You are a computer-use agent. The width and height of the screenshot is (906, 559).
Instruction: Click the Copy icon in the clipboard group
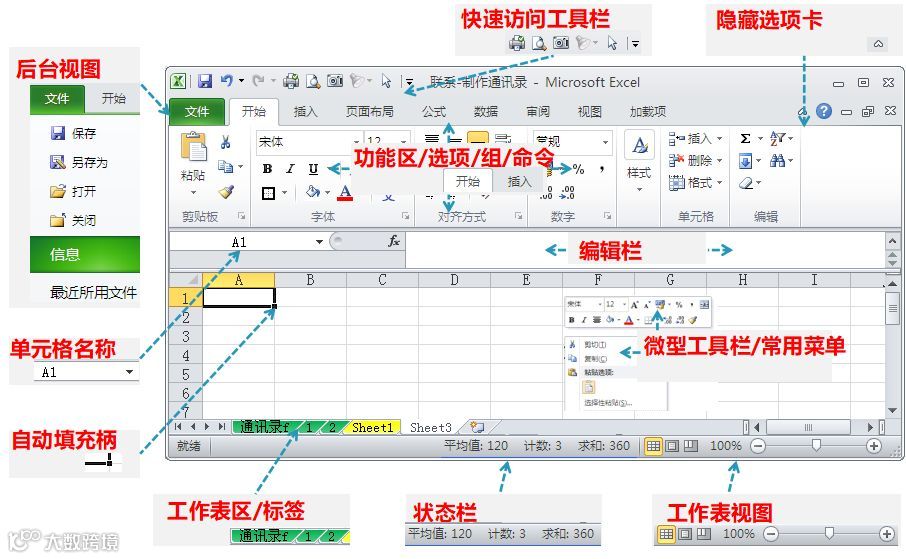click(225, 166)
